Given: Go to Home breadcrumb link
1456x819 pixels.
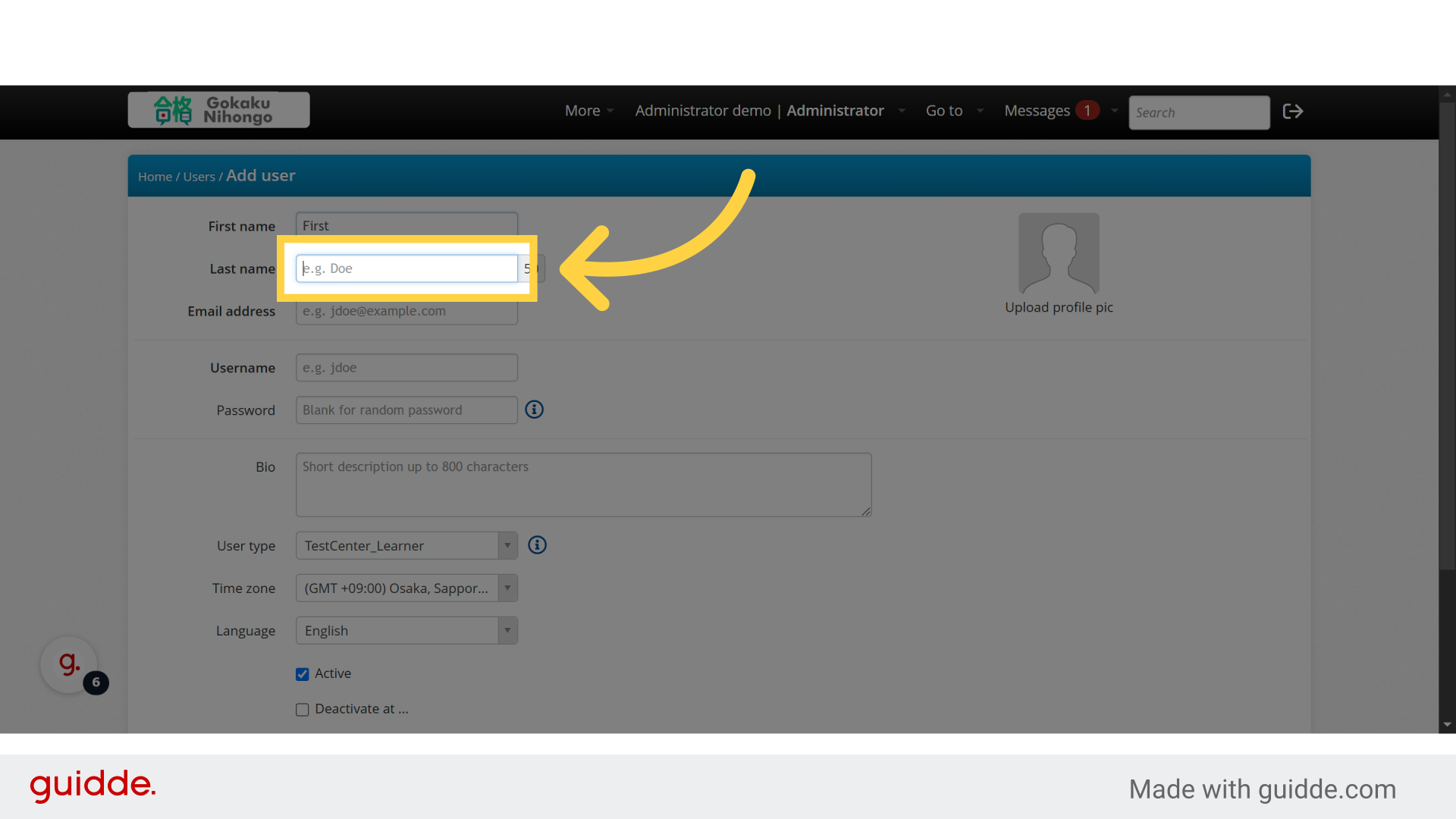Looking at the screenshot, I should (155, 177).
